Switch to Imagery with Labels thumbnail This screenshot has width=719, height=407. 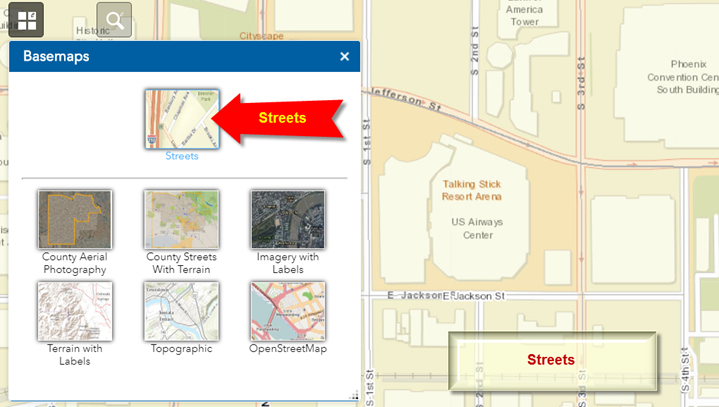point(288,219)
